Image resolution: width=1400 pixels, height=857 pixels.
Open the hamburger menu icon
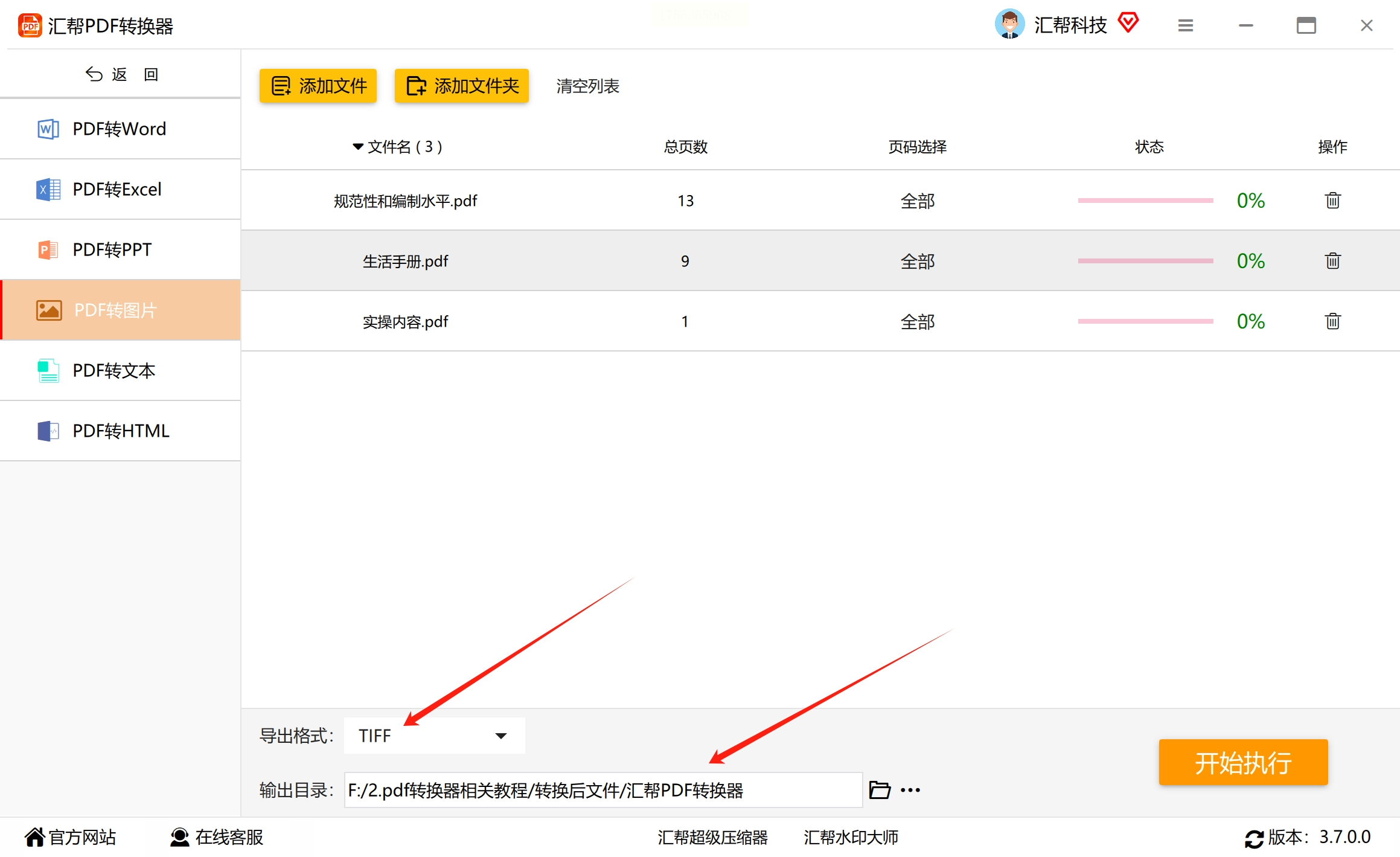tap(1185, 25)
